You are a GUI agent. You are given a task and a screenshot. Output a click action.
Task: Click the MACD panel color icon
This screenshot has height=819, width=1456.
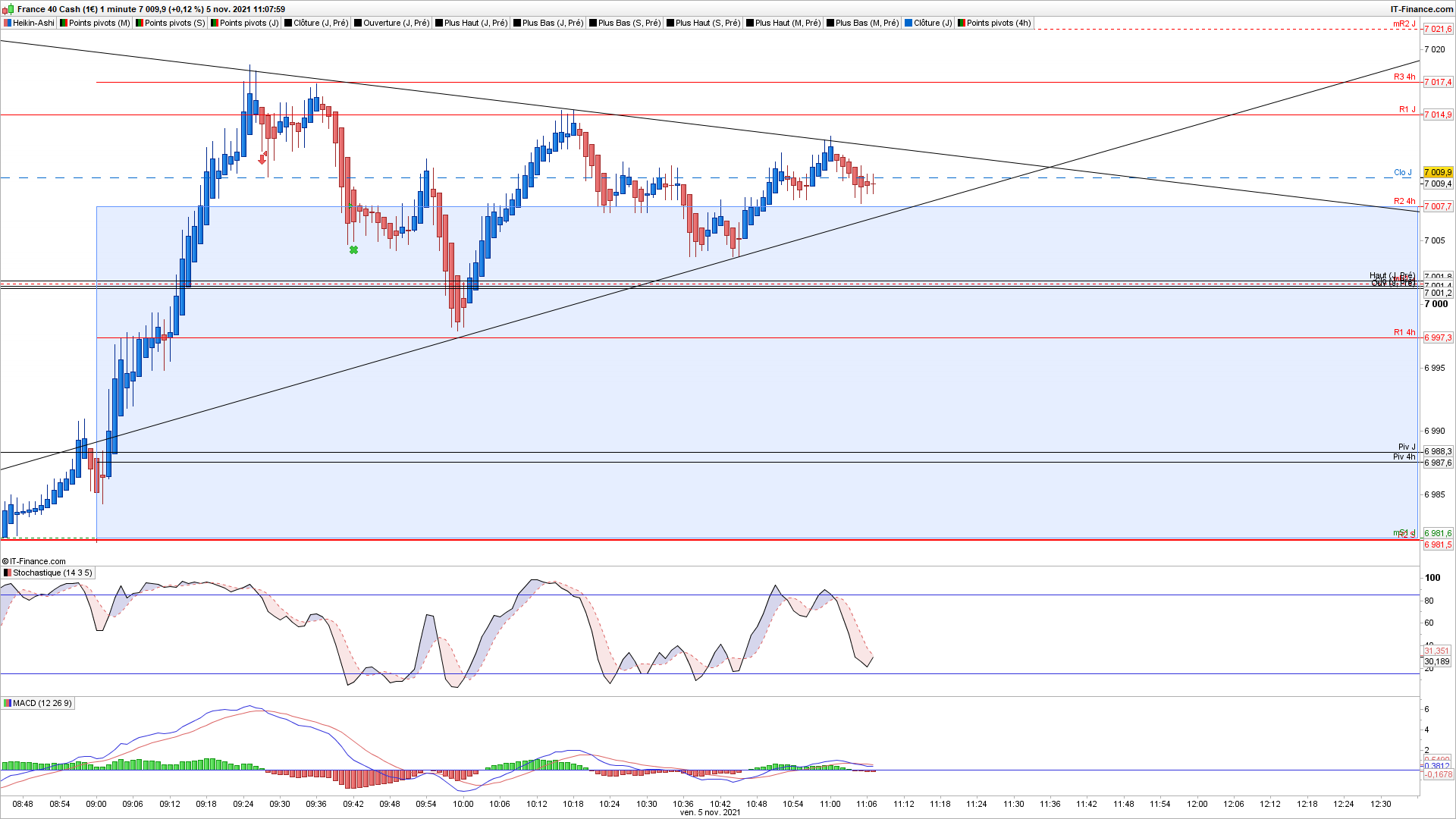pyautogui.click(x=7, y=703)
